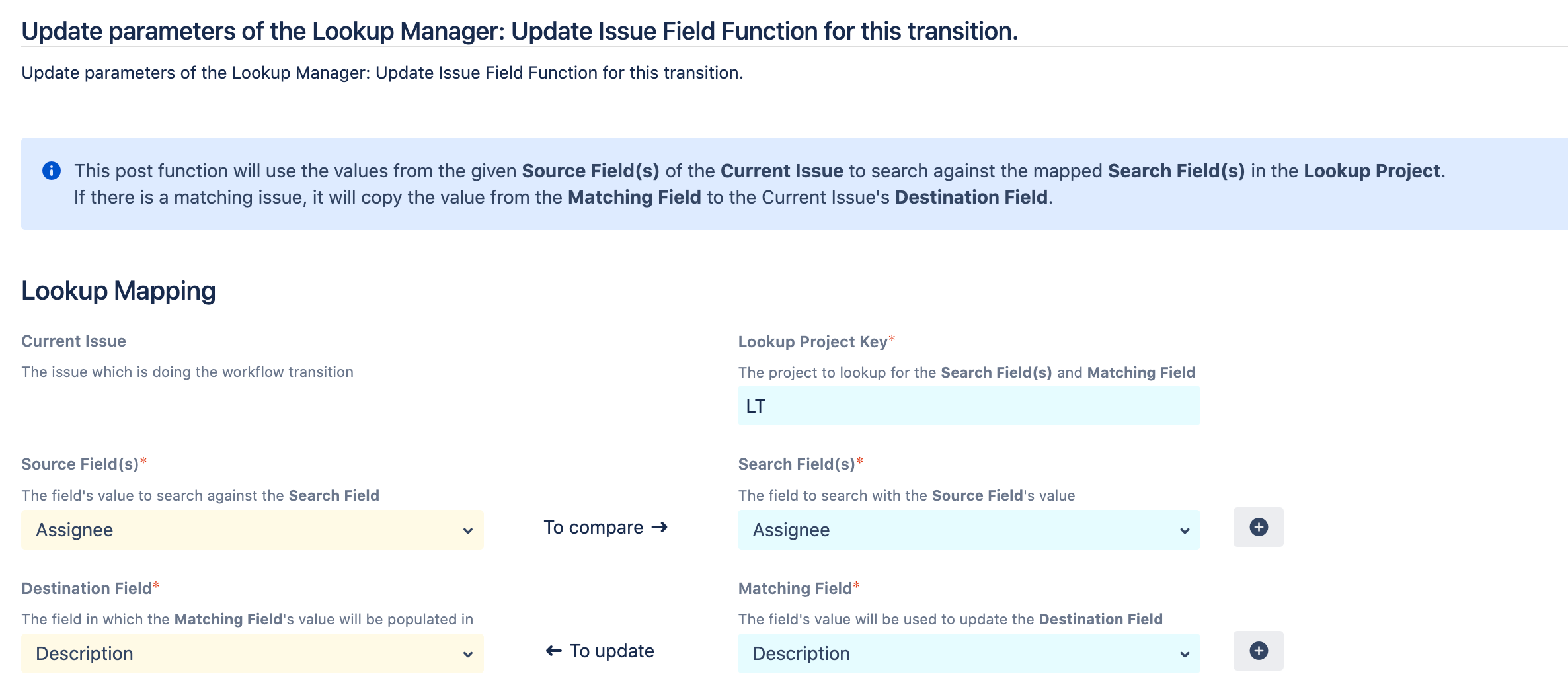Click the right arrow beside To compare
The width and height of the screenshot is (1568, 697).
pyautogui.click(x=659, y=527)
